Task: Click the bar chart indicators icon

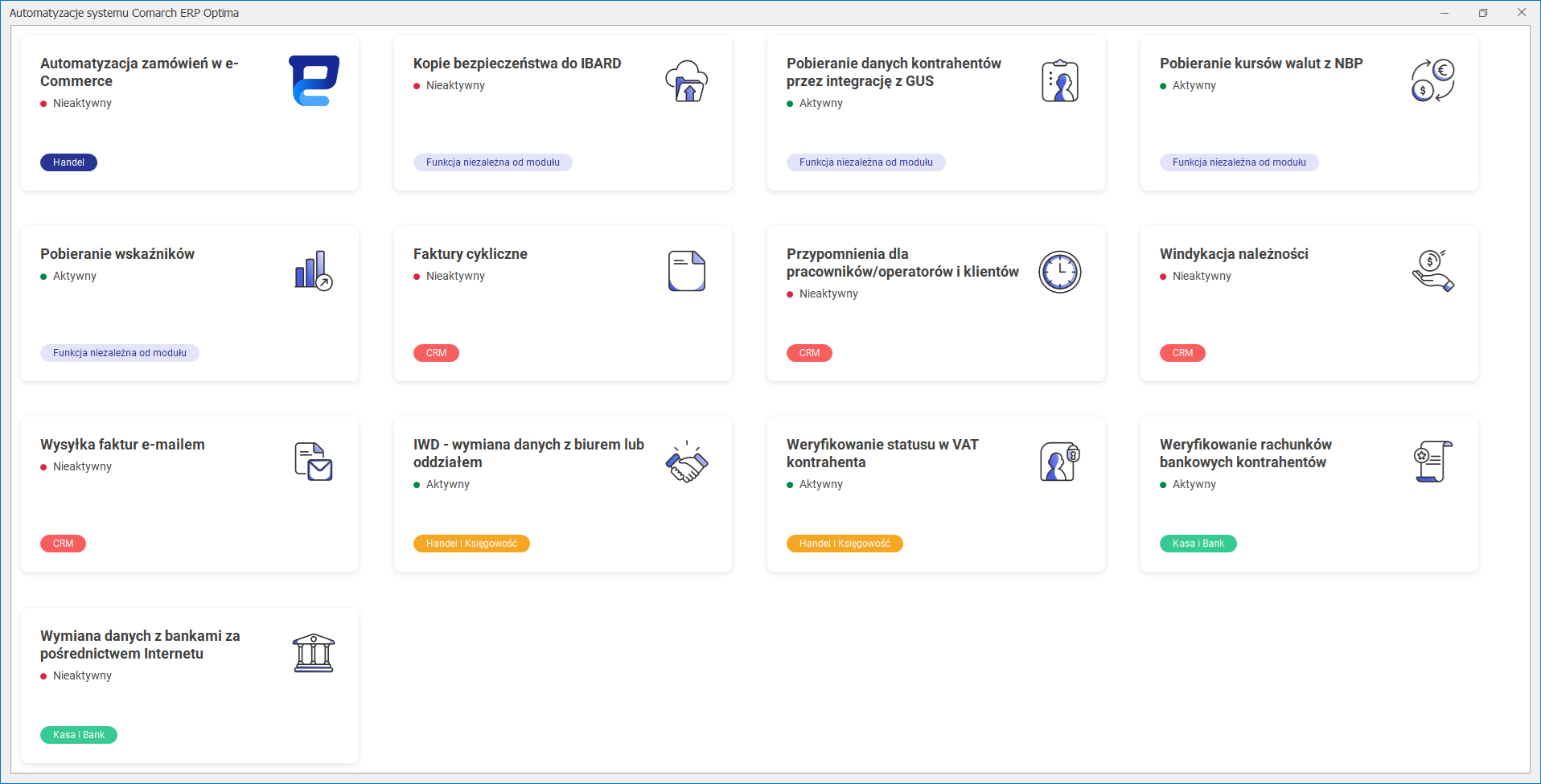Action: 314,271
